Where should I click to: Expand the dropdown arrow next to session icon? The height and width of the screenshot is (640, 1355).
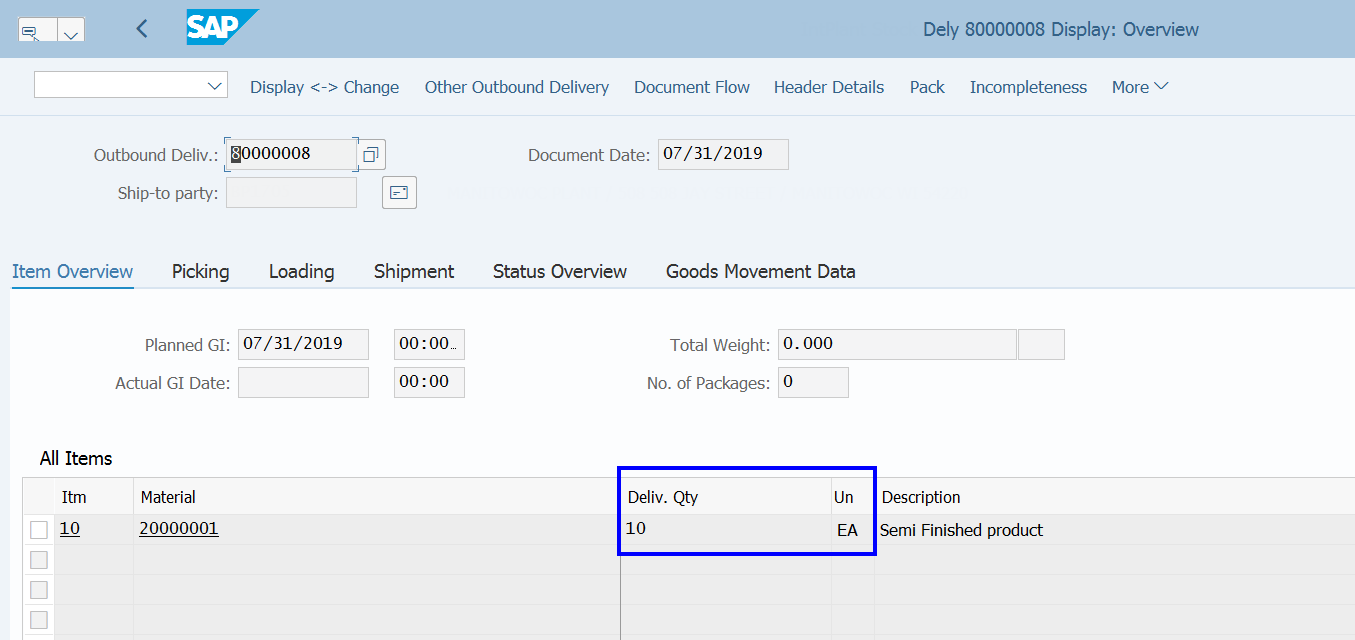click(71, 30)
